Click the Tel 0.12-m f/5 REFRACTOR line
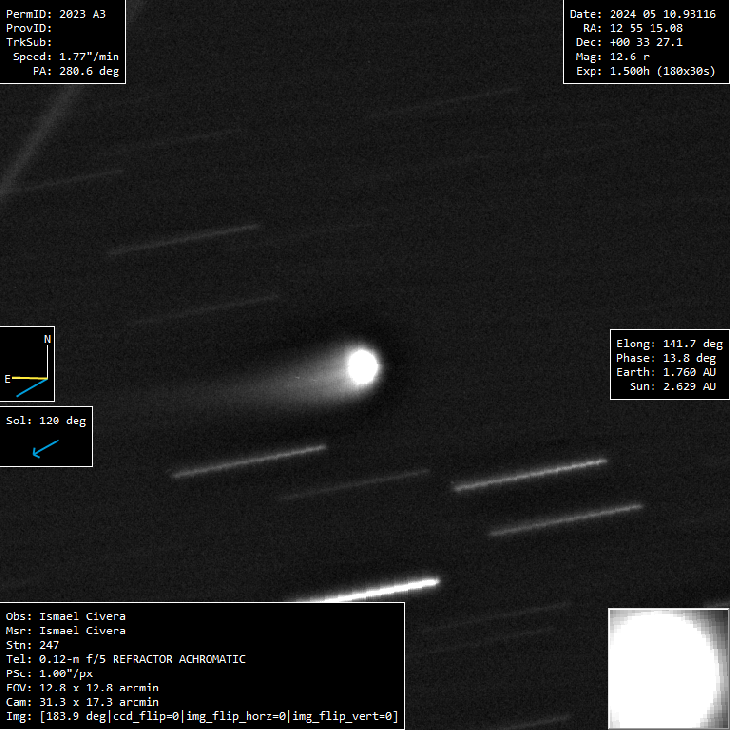 coord(125,659)
